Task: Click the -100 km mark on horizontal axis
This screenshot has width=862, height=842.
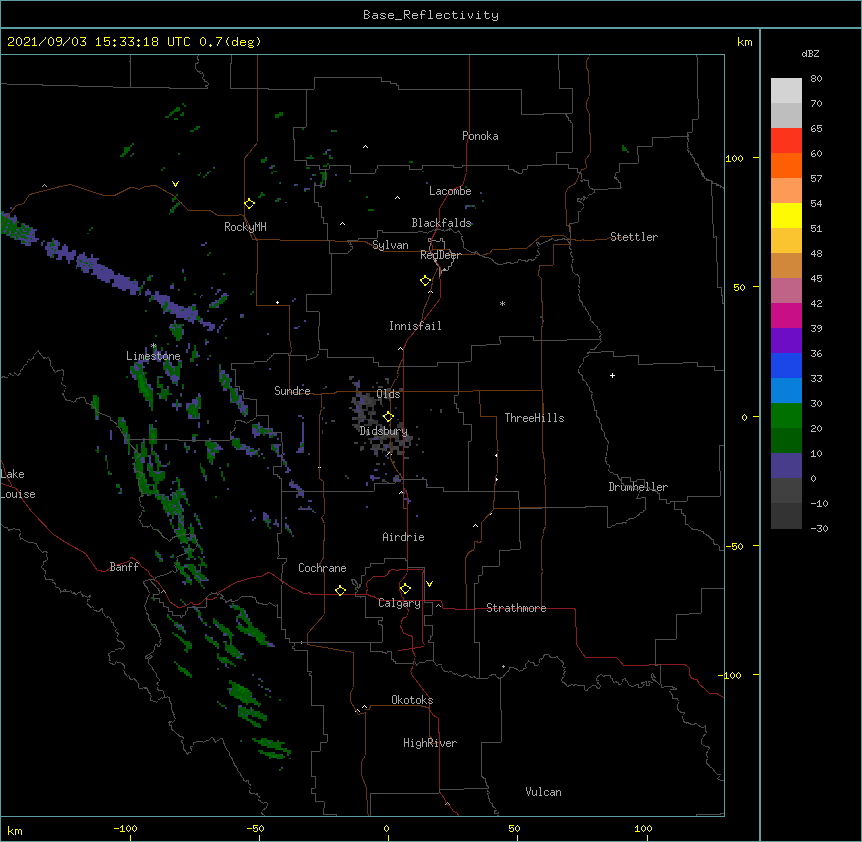Action: [x=125, y=828]
